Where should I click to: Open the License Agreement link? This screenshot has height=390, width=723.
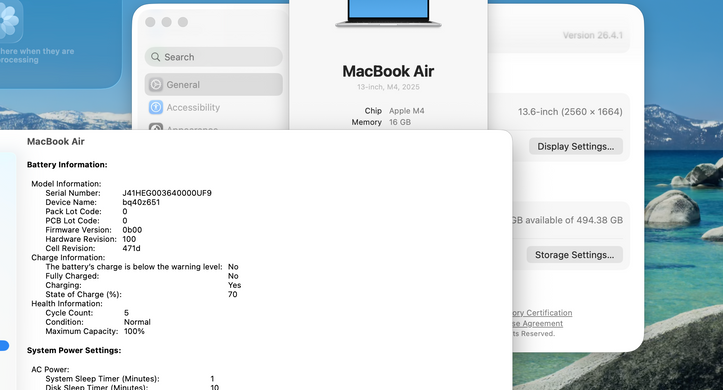(x=537, y=324)
